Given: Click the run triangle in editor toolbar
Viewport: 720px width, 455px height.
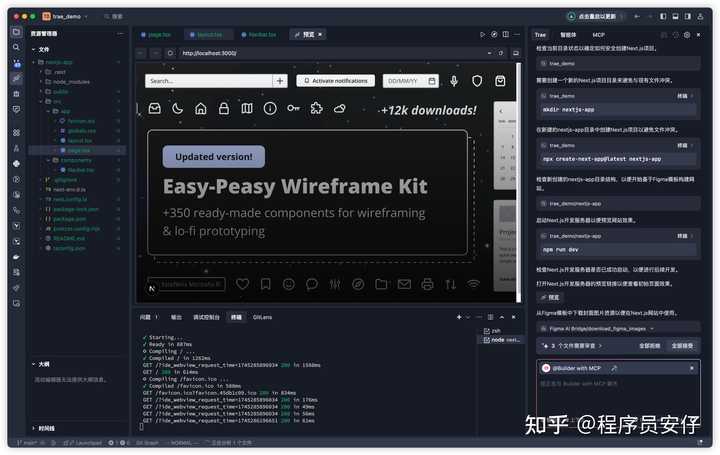Looking at the screenshot, I should coord(483,34).
